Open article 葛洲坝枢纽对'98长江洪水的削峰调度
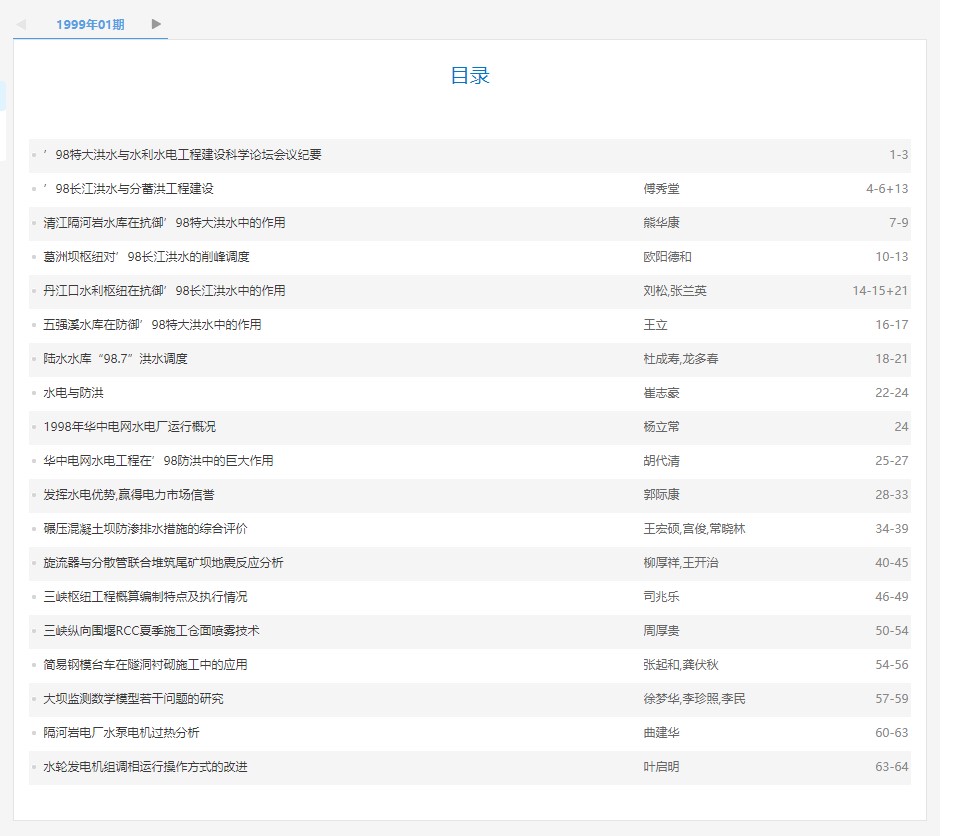 146,257
